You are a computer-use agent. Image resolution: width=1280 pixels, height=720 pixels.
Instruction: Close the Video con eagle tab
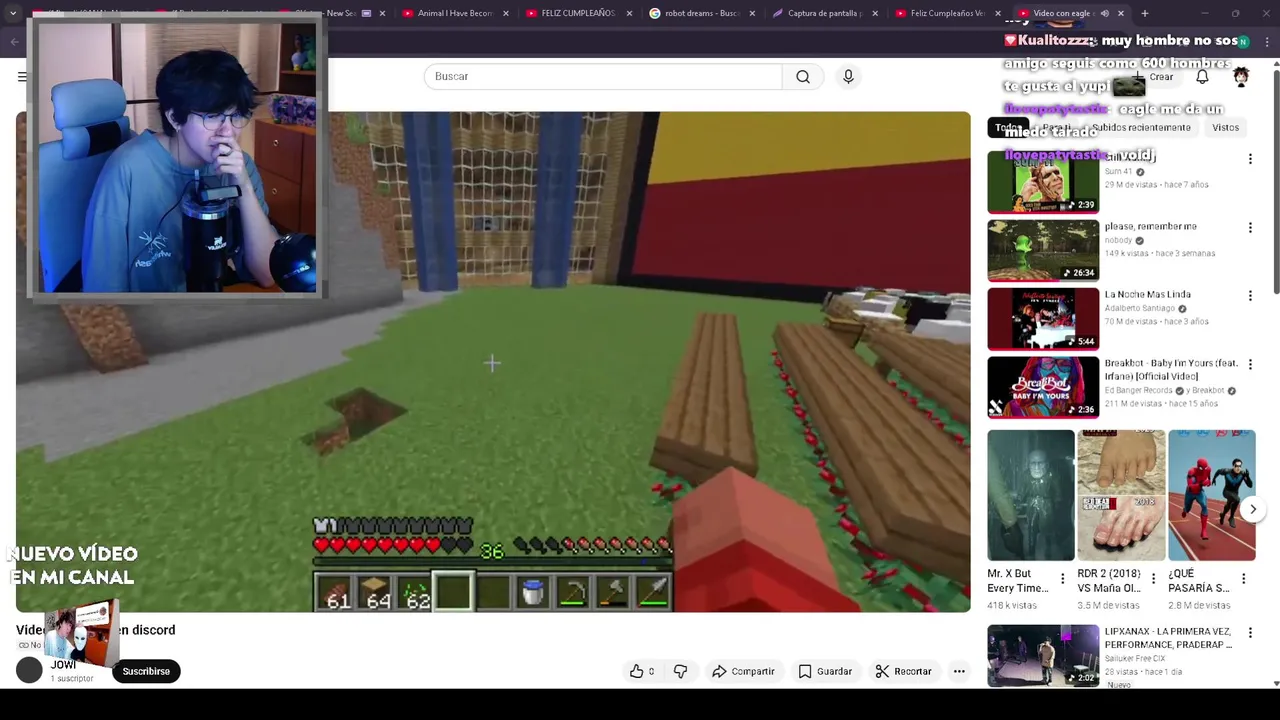(x=1120, y=13)
